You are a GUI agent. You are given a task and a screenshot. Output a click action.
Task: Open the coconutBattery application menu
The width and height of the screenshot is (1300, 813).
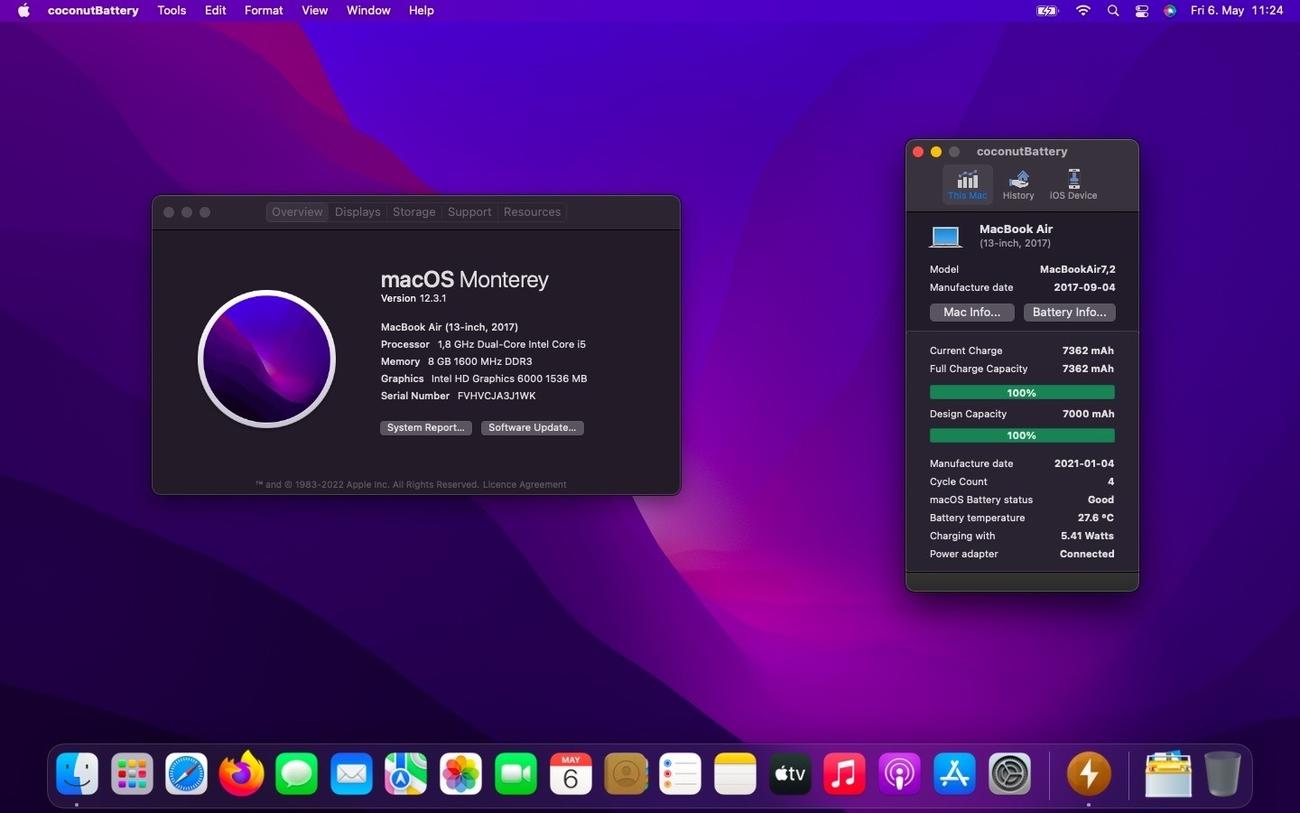click(x=93, y=10)
